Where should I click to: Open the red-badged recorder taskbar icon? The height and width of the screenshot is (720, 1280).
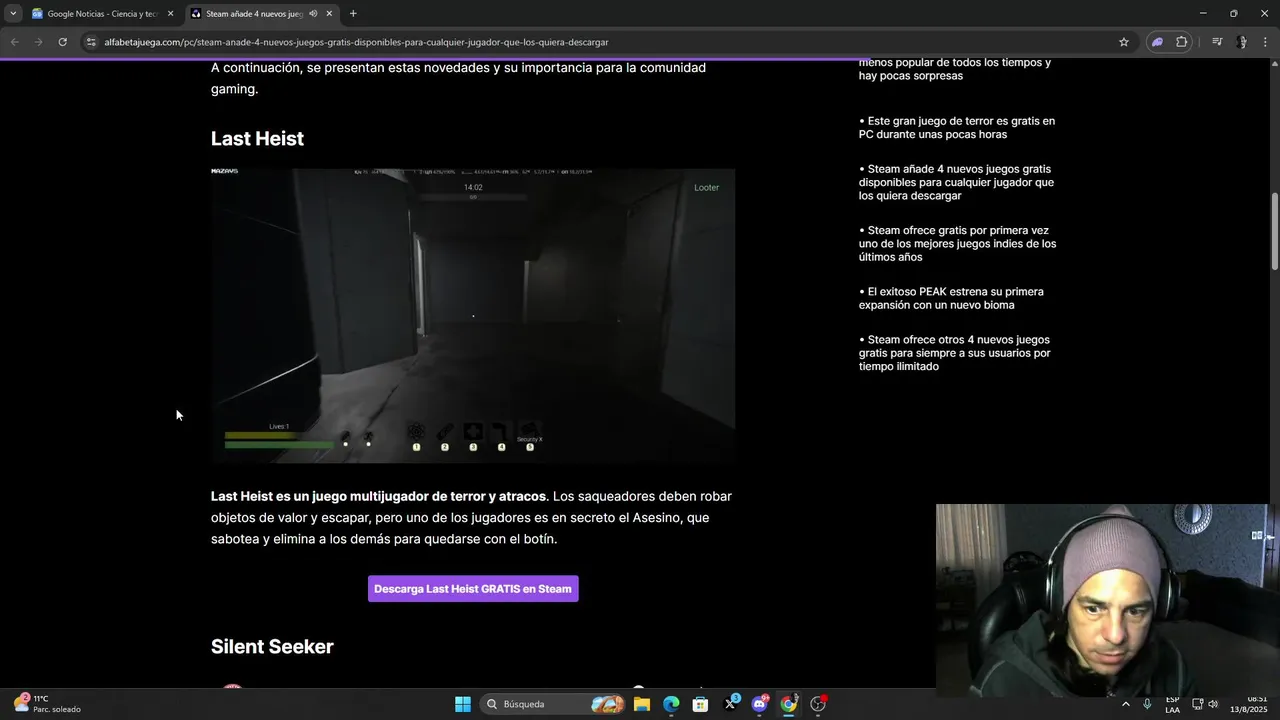click(x=818, y=704)
